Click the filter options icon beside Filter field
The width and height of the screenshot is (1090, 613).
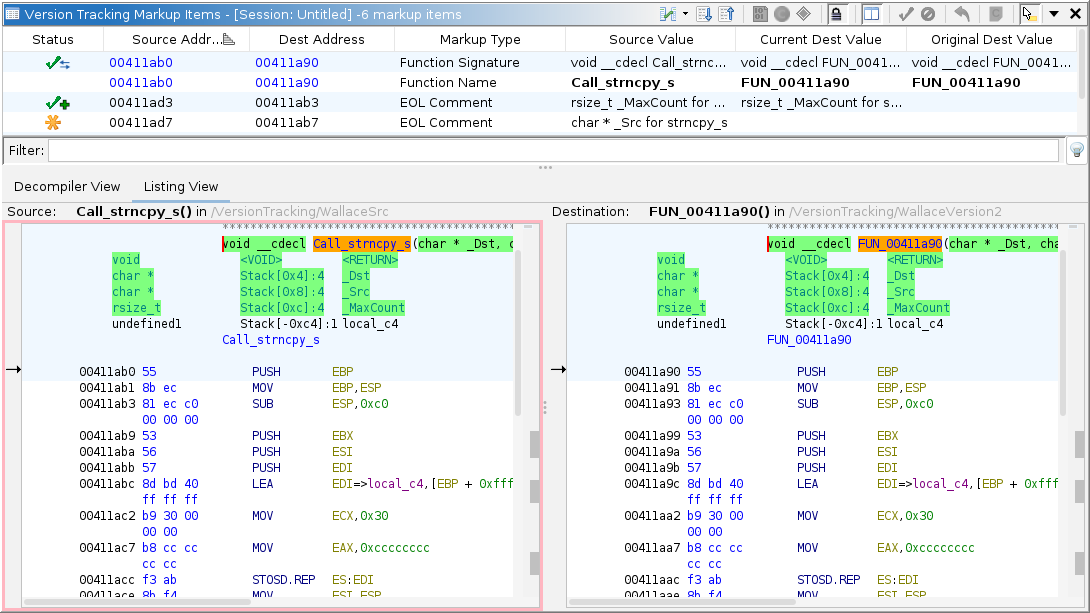click(1076, 151)
